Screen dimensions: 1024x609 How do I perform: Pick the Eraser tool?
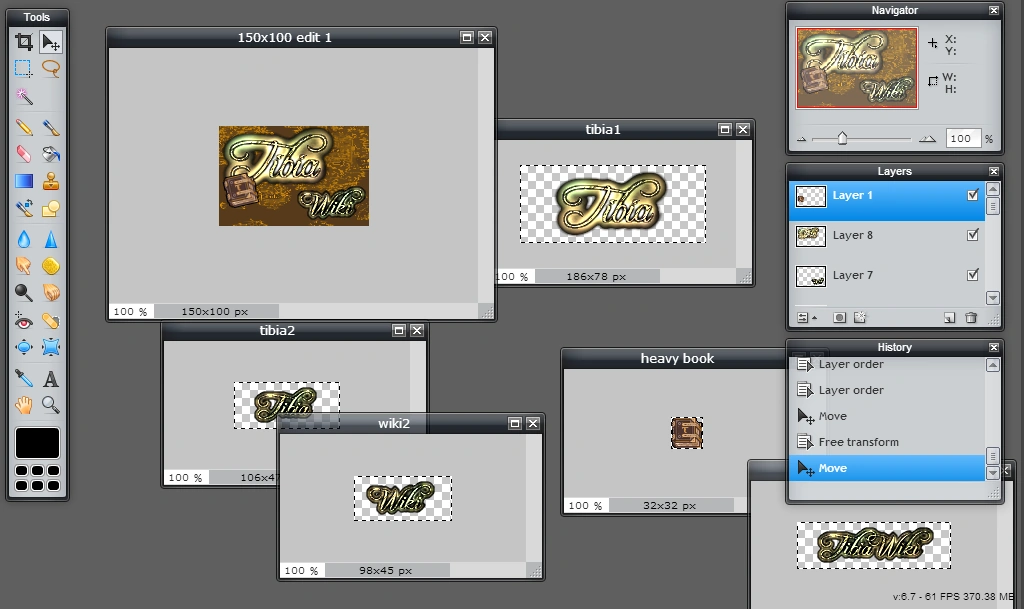click(x=24, y=154)
